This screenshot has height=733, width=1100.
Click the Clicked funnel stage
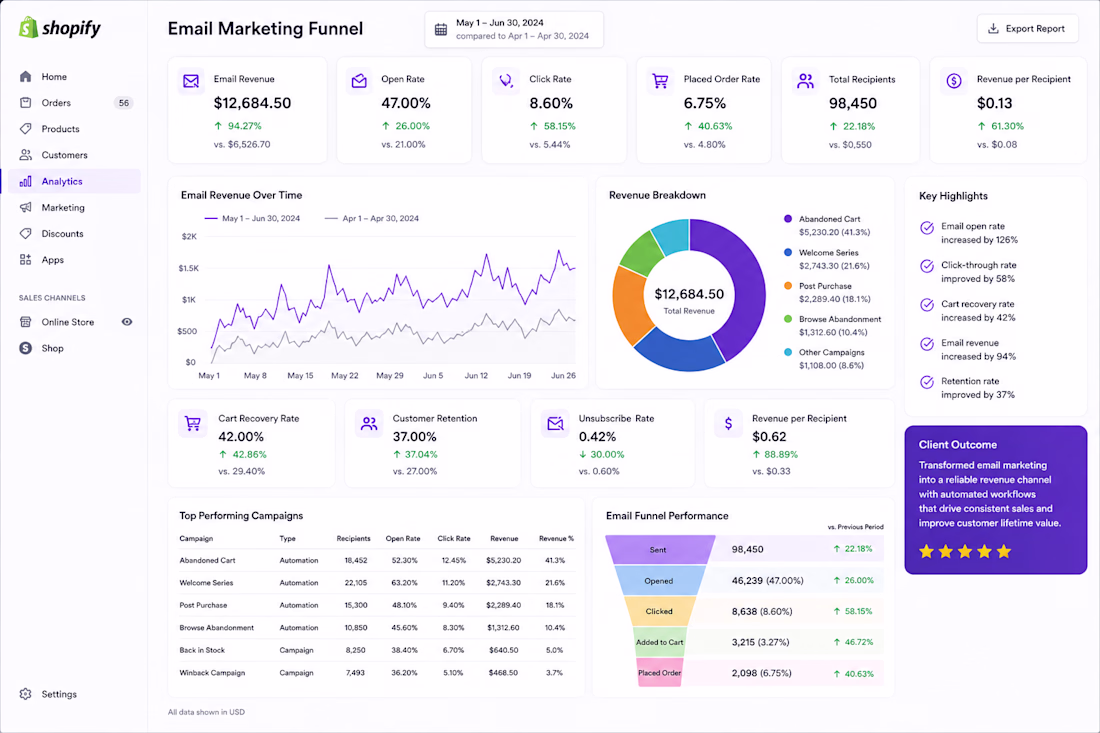coord(659,612)
